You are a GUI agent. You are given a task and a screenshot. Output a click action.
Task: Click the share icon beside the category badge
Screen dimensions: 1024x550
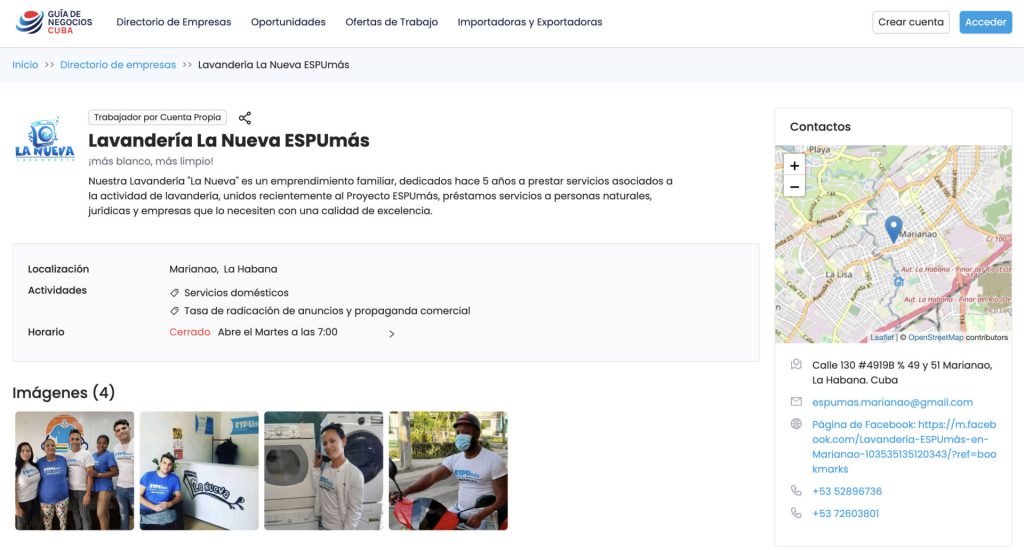click(x=245, y=118)
